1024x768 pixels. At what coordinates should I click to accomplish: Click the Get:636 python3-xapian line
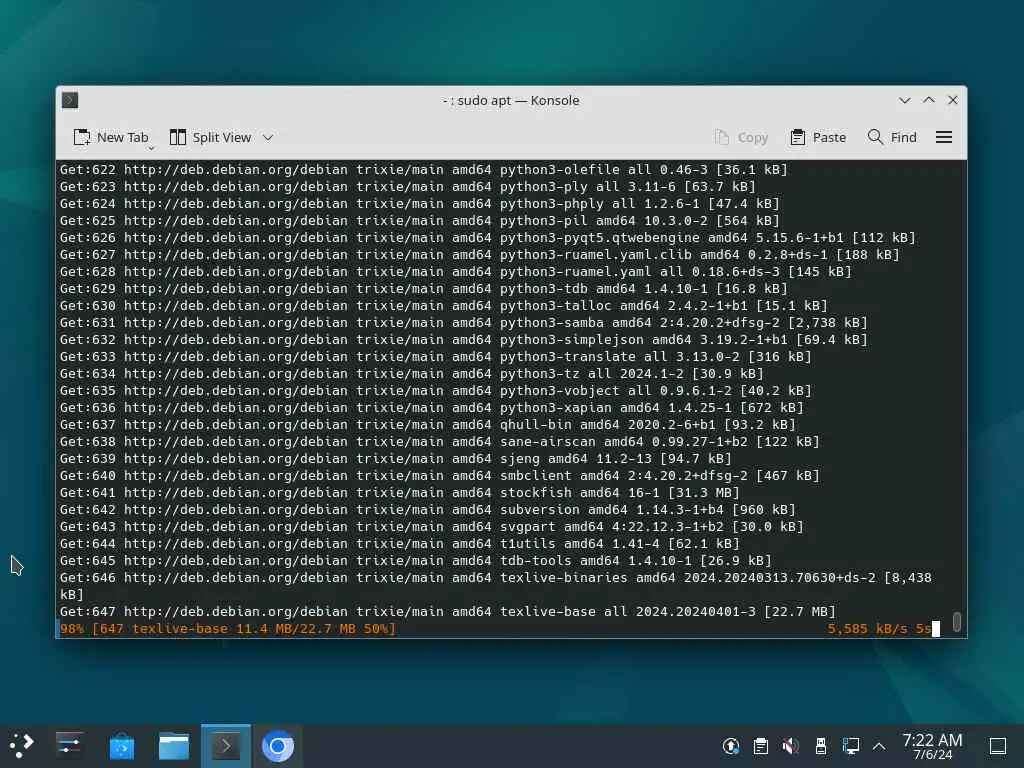pyautogui.click(x=432, y=408)
